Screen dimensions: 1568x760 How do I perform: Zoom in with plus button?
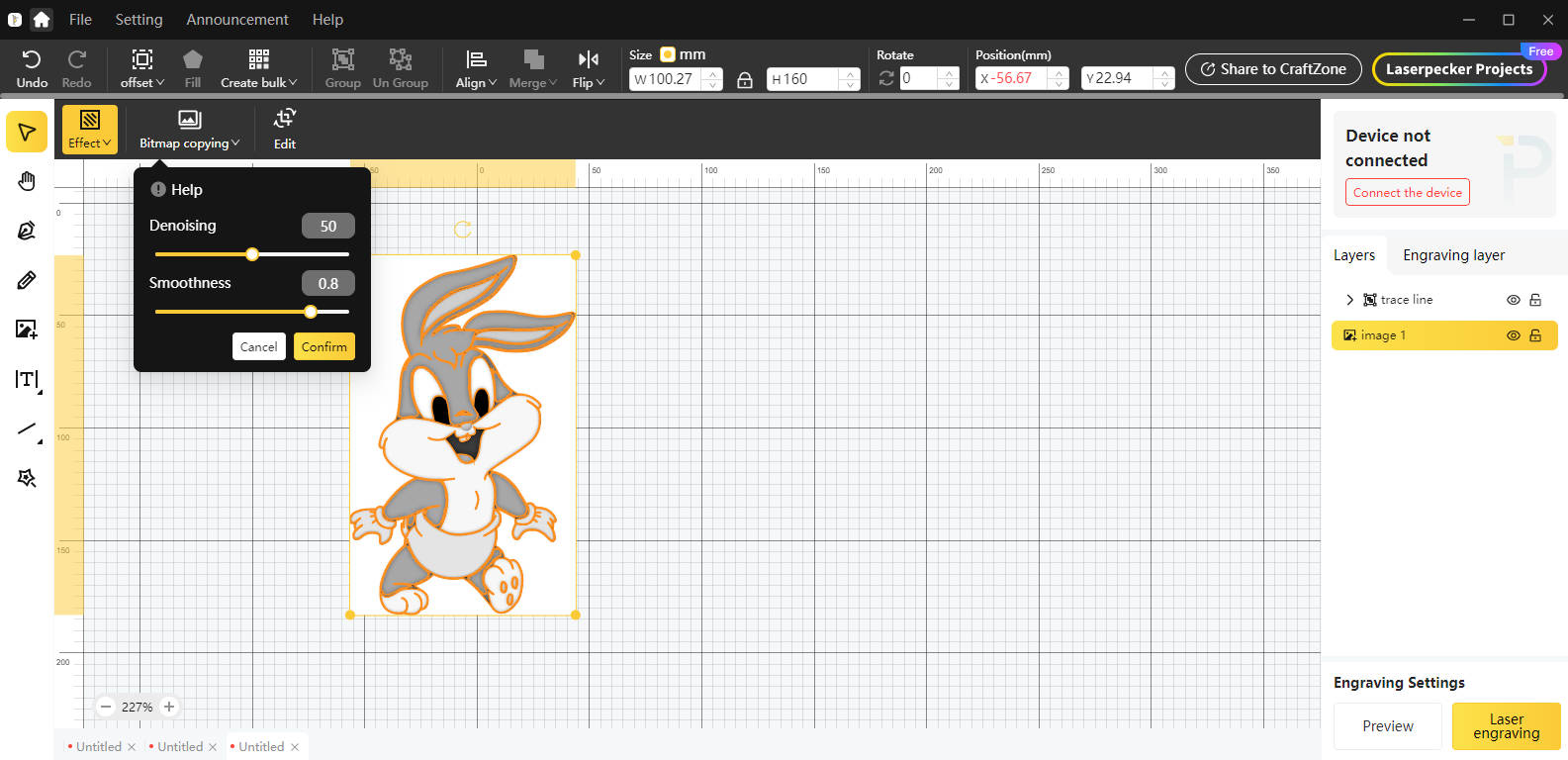tap(169, 707)
